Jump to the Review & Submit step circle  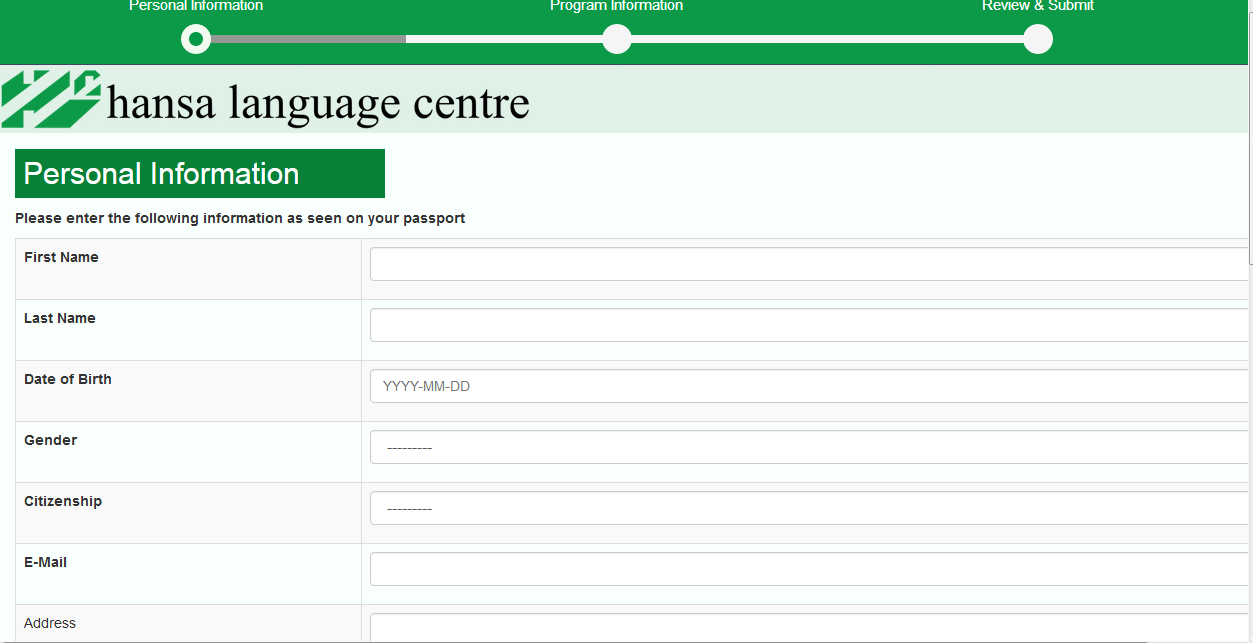1038,39
